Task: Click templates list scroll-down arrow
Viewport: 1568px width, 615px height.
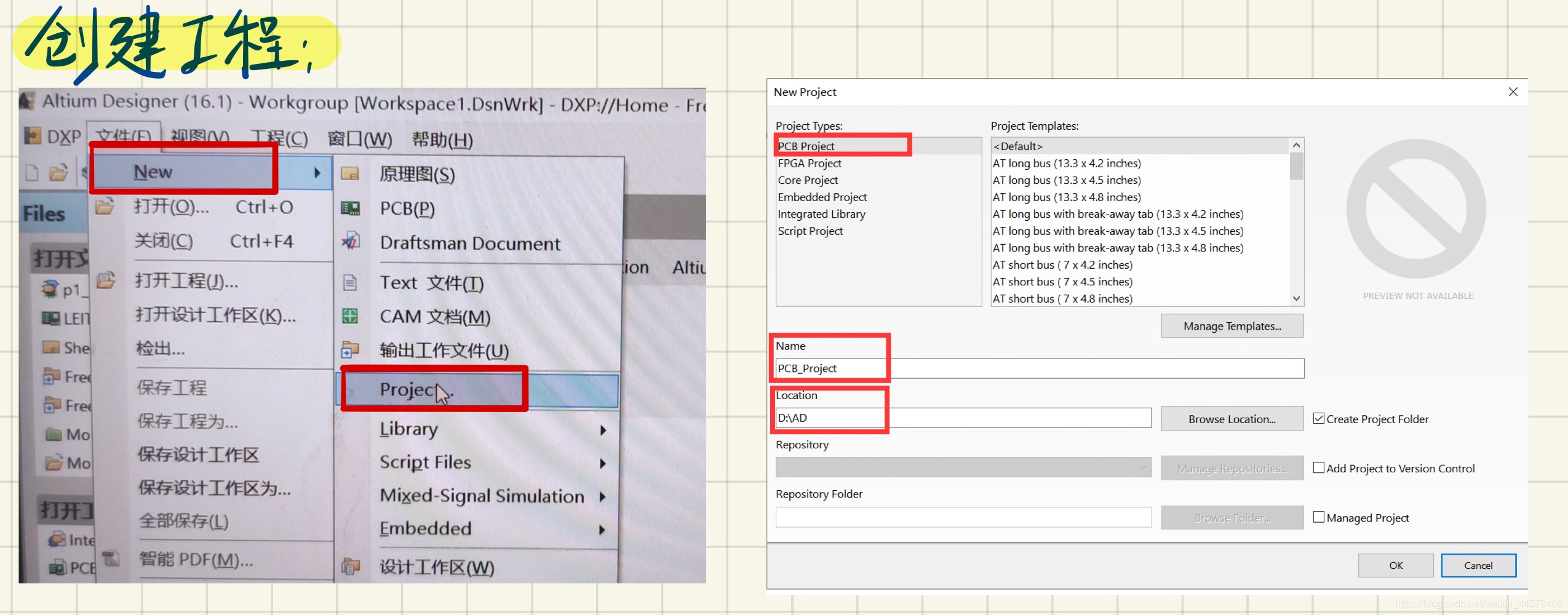Action: (x=1296, y=298)
